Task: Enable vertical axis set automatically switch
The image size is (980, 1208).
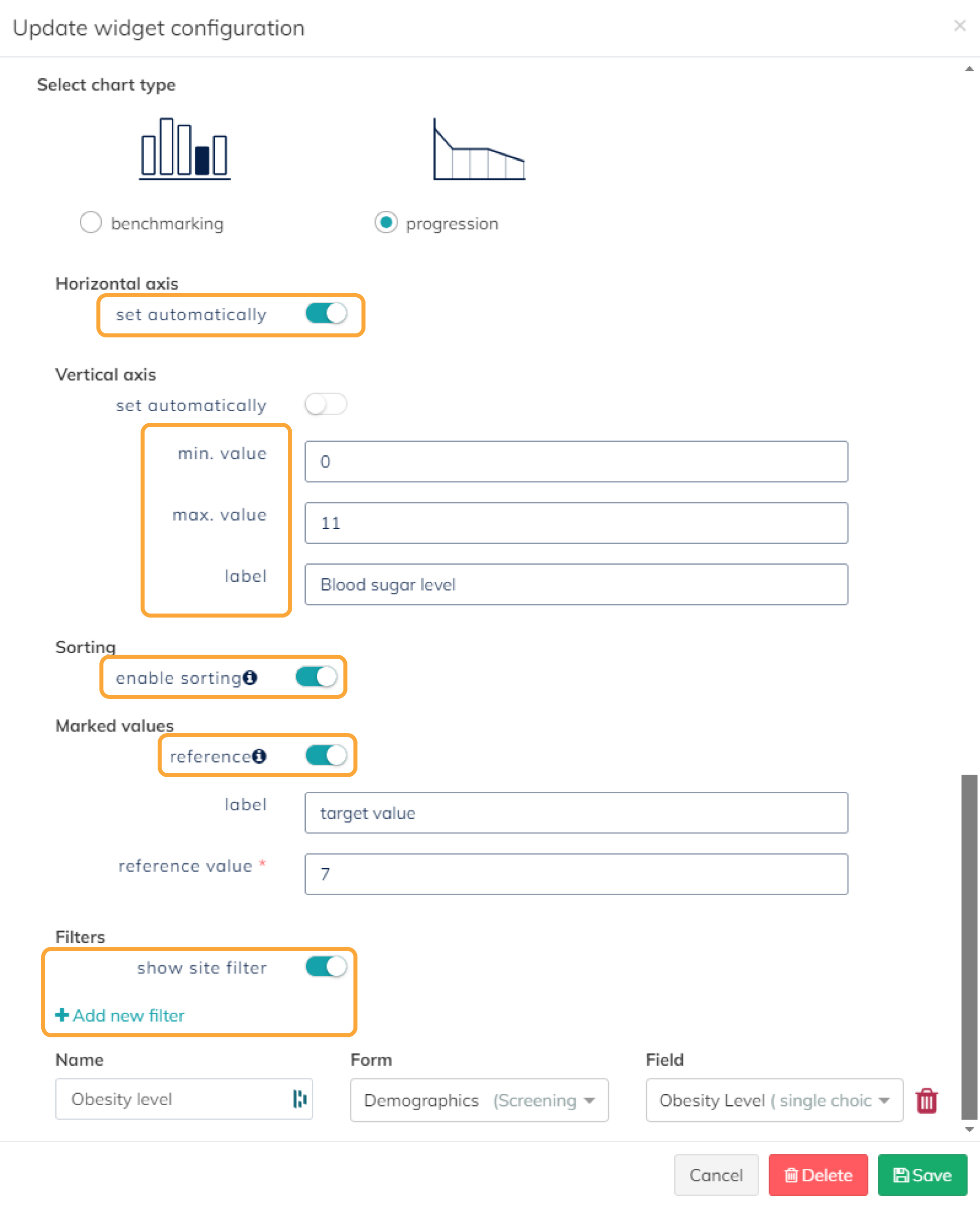Action: pos(326,404)
